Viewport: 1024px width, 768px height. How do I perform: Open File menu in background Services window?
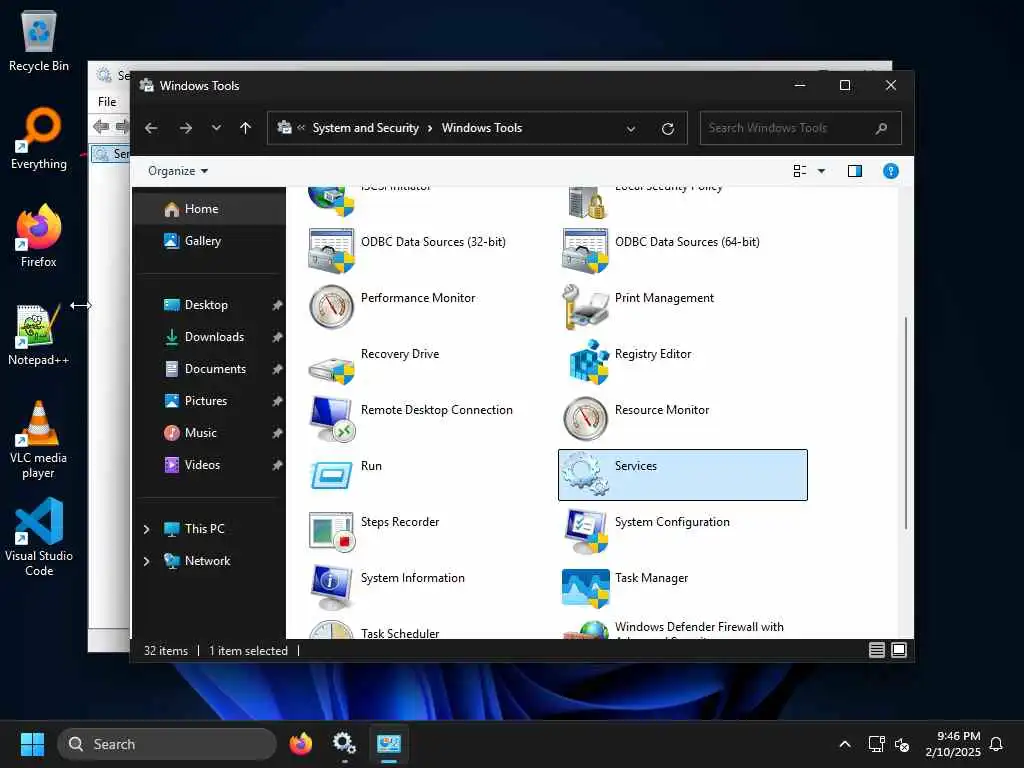click(x=107, y=102)
